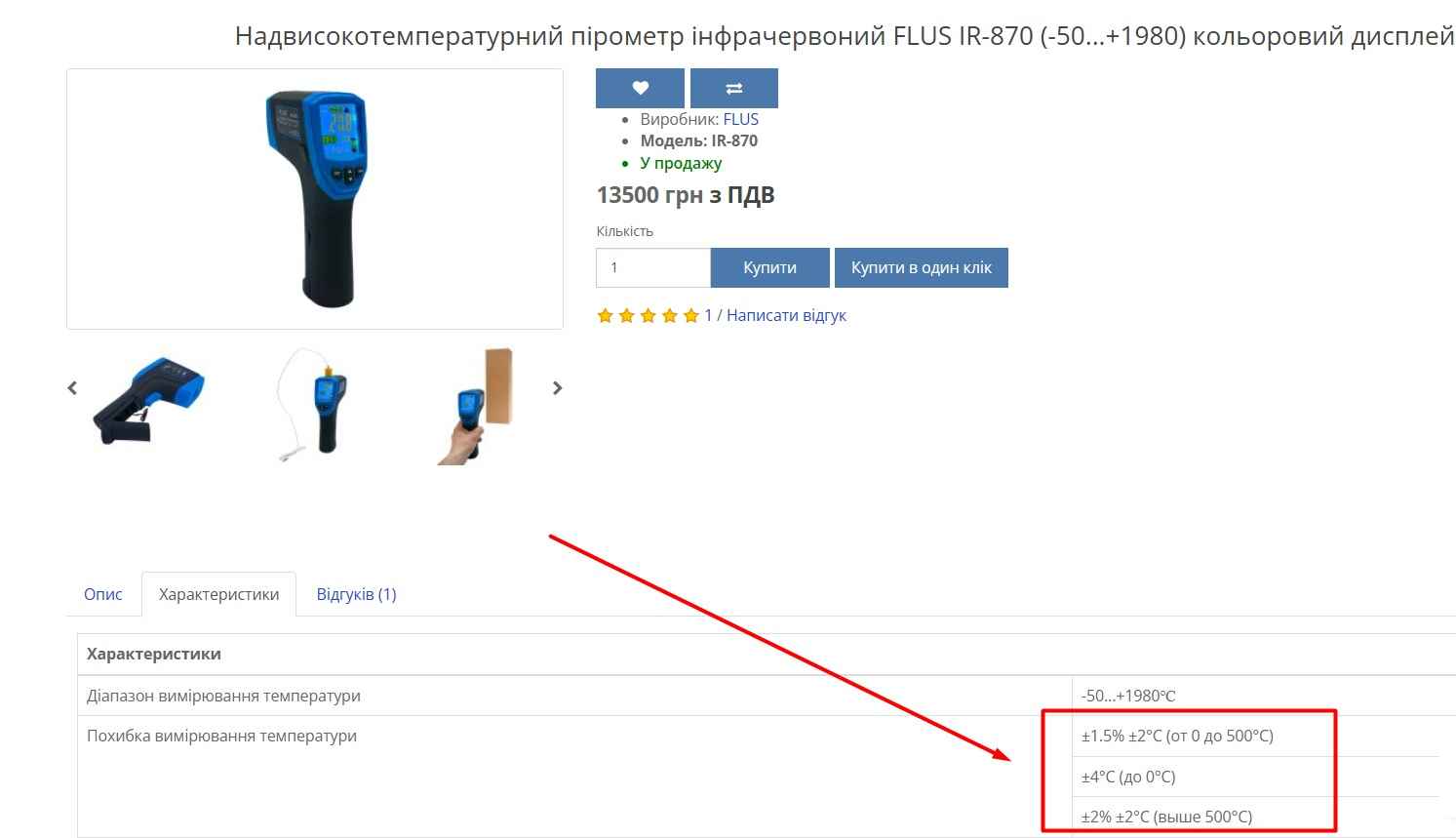Select thumbnail of hand holding pyrometer
Viewport: 1456px width, 838px height.
tap(475, 406)
